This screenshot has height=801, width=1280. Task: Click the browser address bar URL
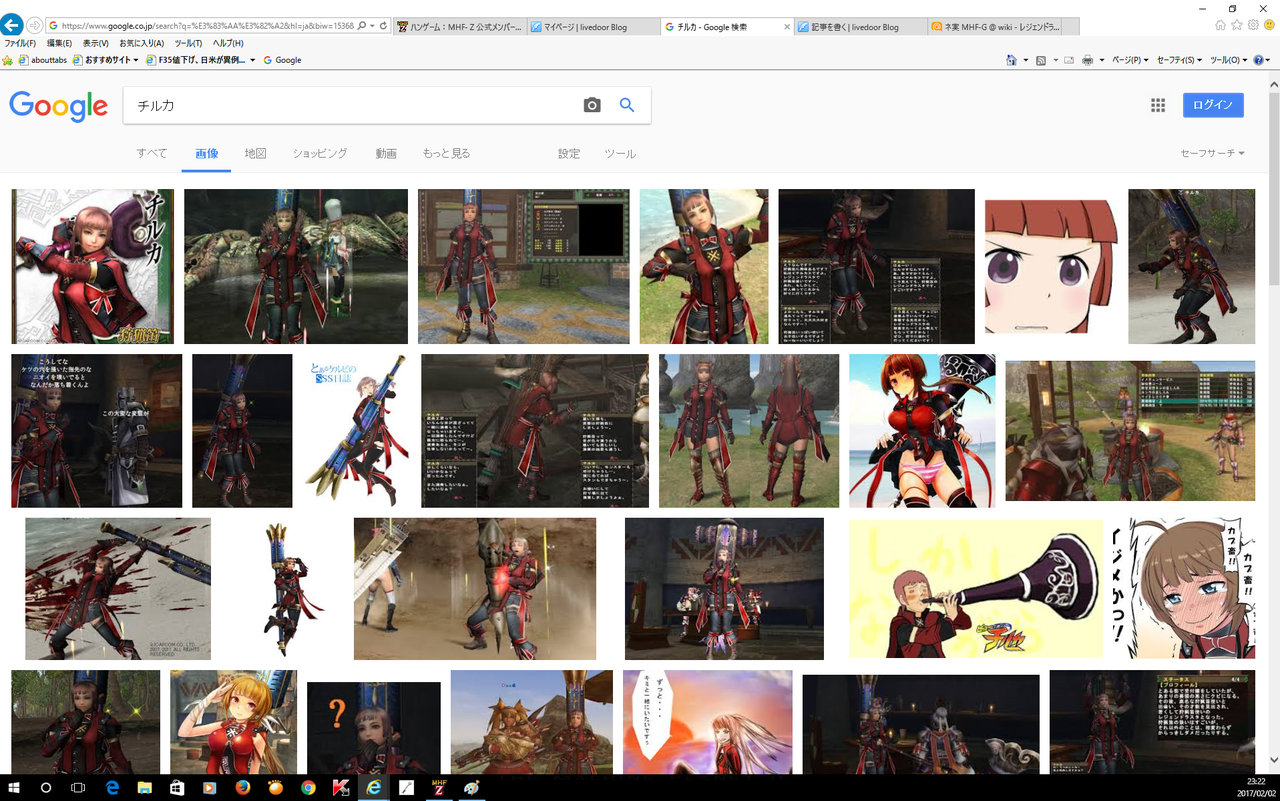coord(207,26)
